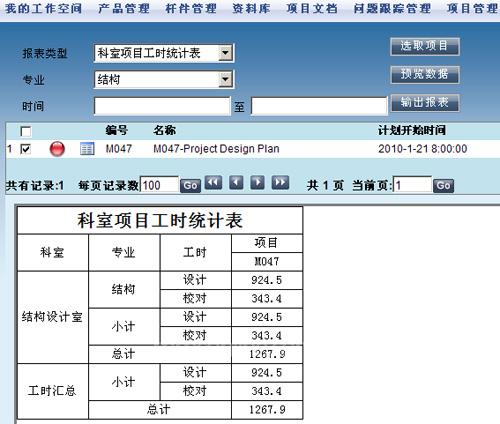The image size is (500, 424).
Task: Focus the start time input field
Action: click(x=162, y=106)
